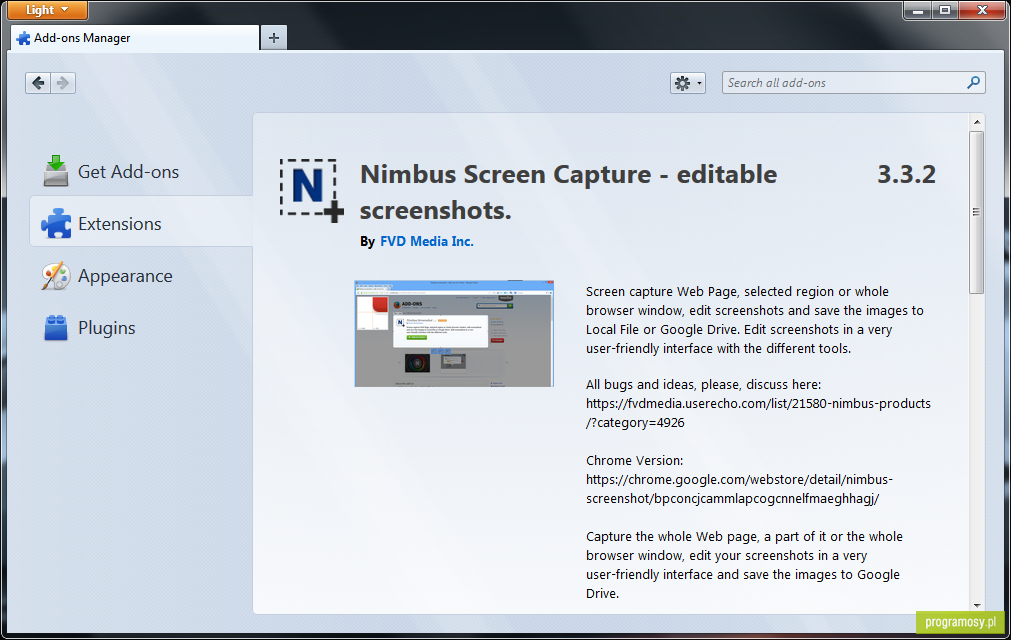Click the version number 3.3.2
The width and height of the screenshot is (1011, 640).
click(x=907, y=175)
